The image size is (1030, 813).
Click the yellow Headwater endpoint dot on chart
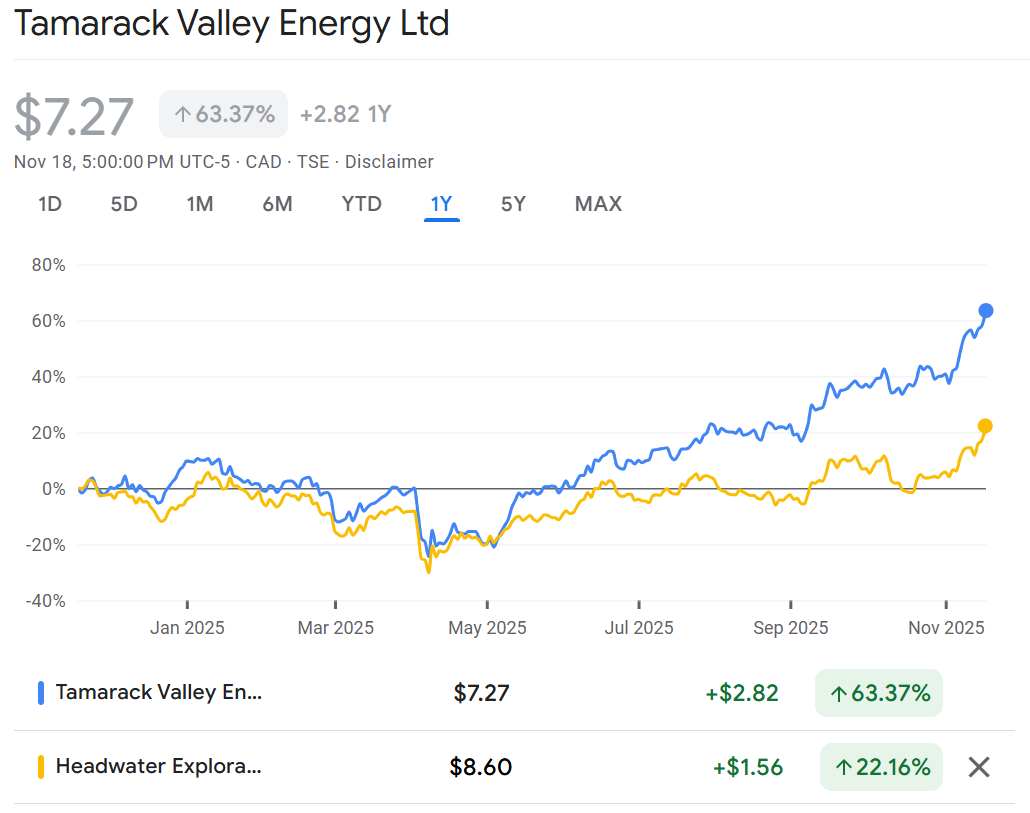click(985, 426)
